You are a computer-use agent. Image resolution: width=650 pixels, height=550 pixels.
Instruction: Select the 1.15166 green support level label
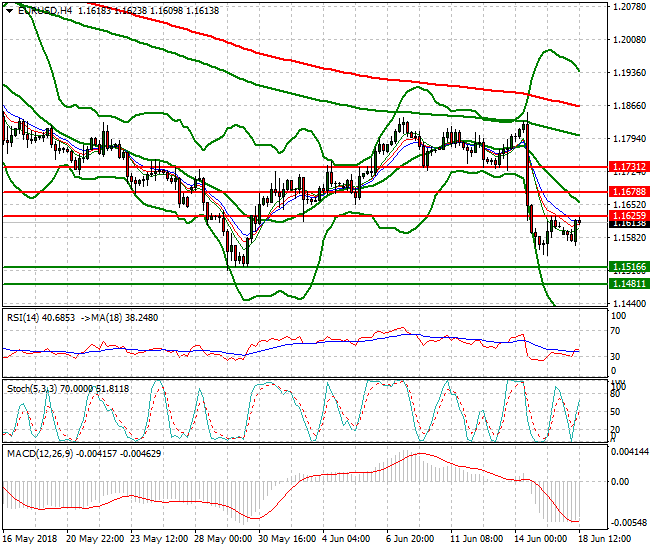(x=629, y=267)
